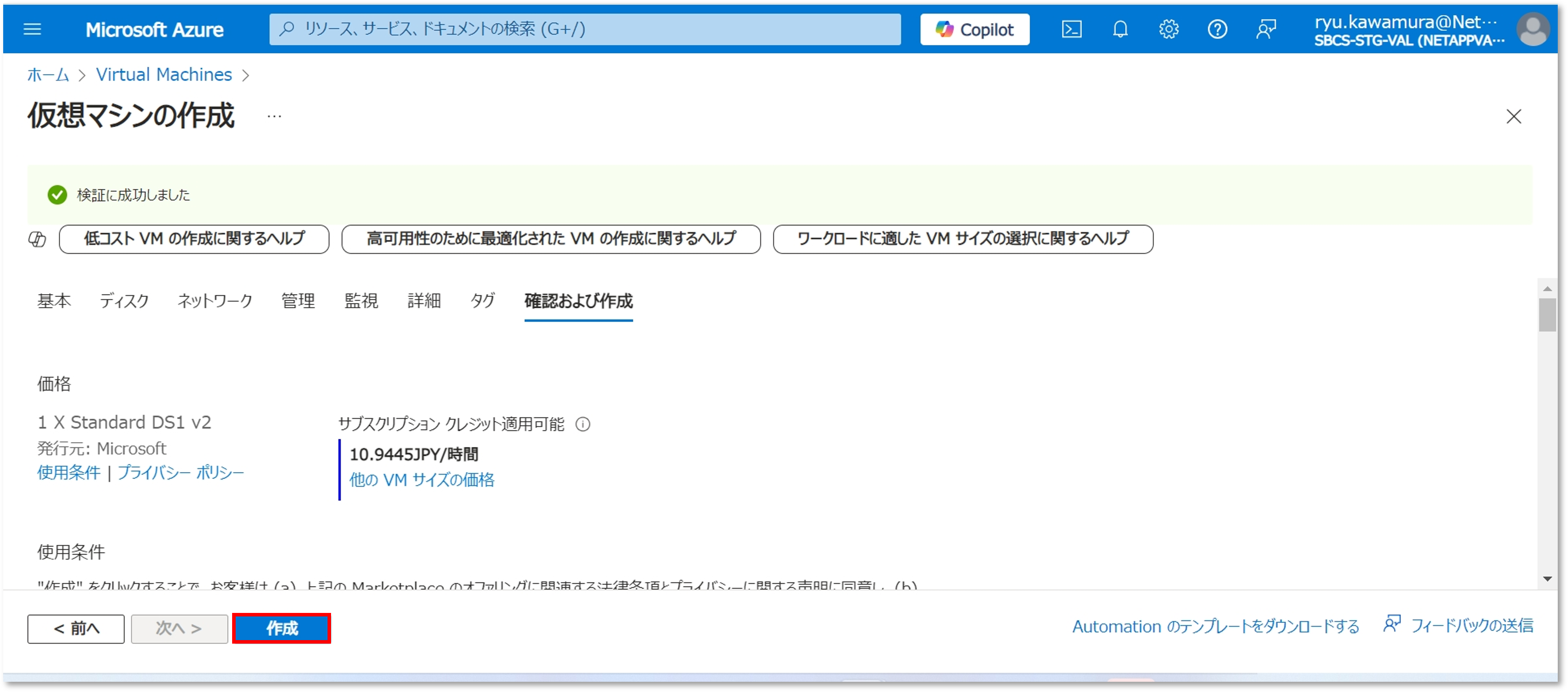1568x692 pixels.
Task: Open the top bar feedback icon
Action: pos(1266,29)
